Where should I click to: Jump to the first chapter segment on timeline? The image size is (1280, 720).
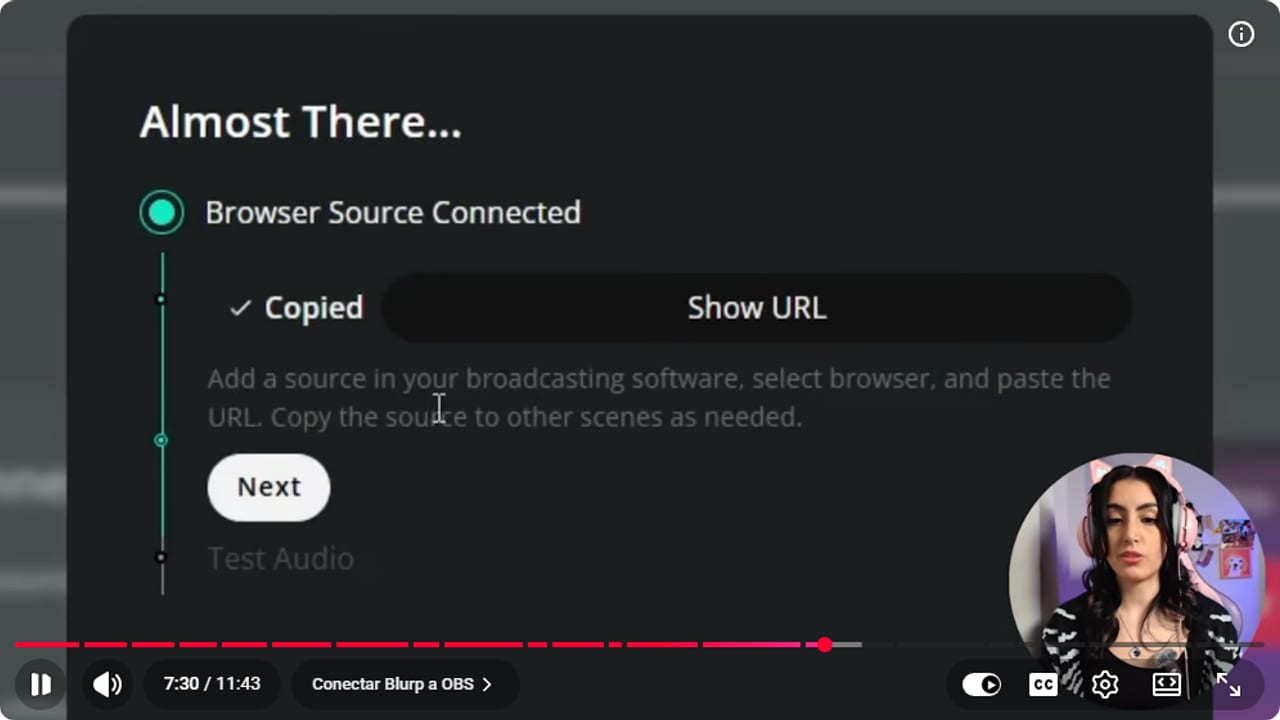tap(47, 645)
